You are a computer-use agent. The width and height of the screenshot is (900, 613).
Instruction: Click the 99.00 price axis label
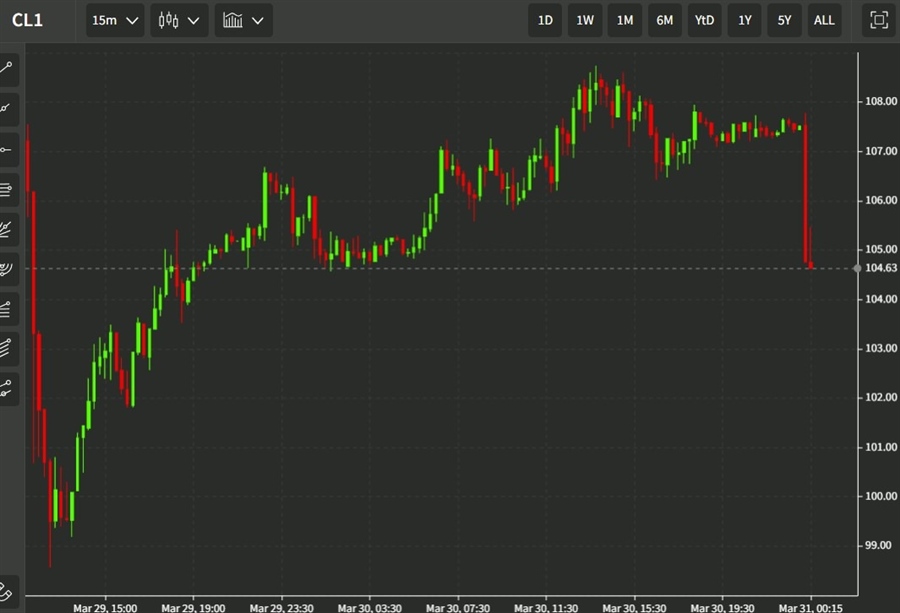coord(878,545)
